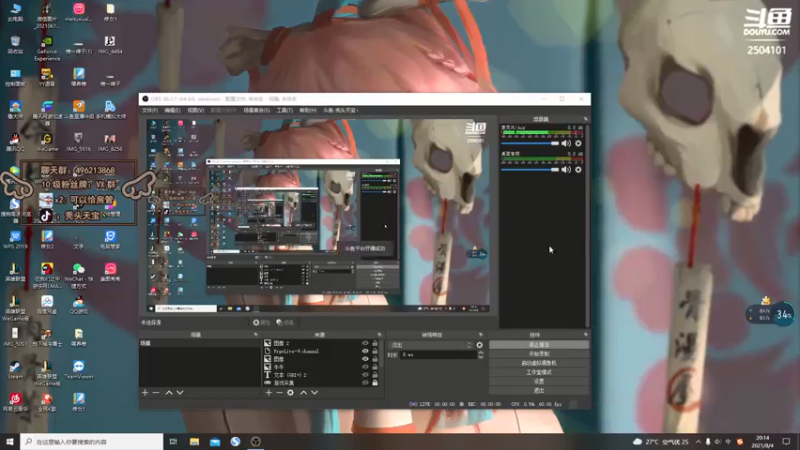Mute the first mixer channel speaker icon
800x450 pixels.
[566, 143]
